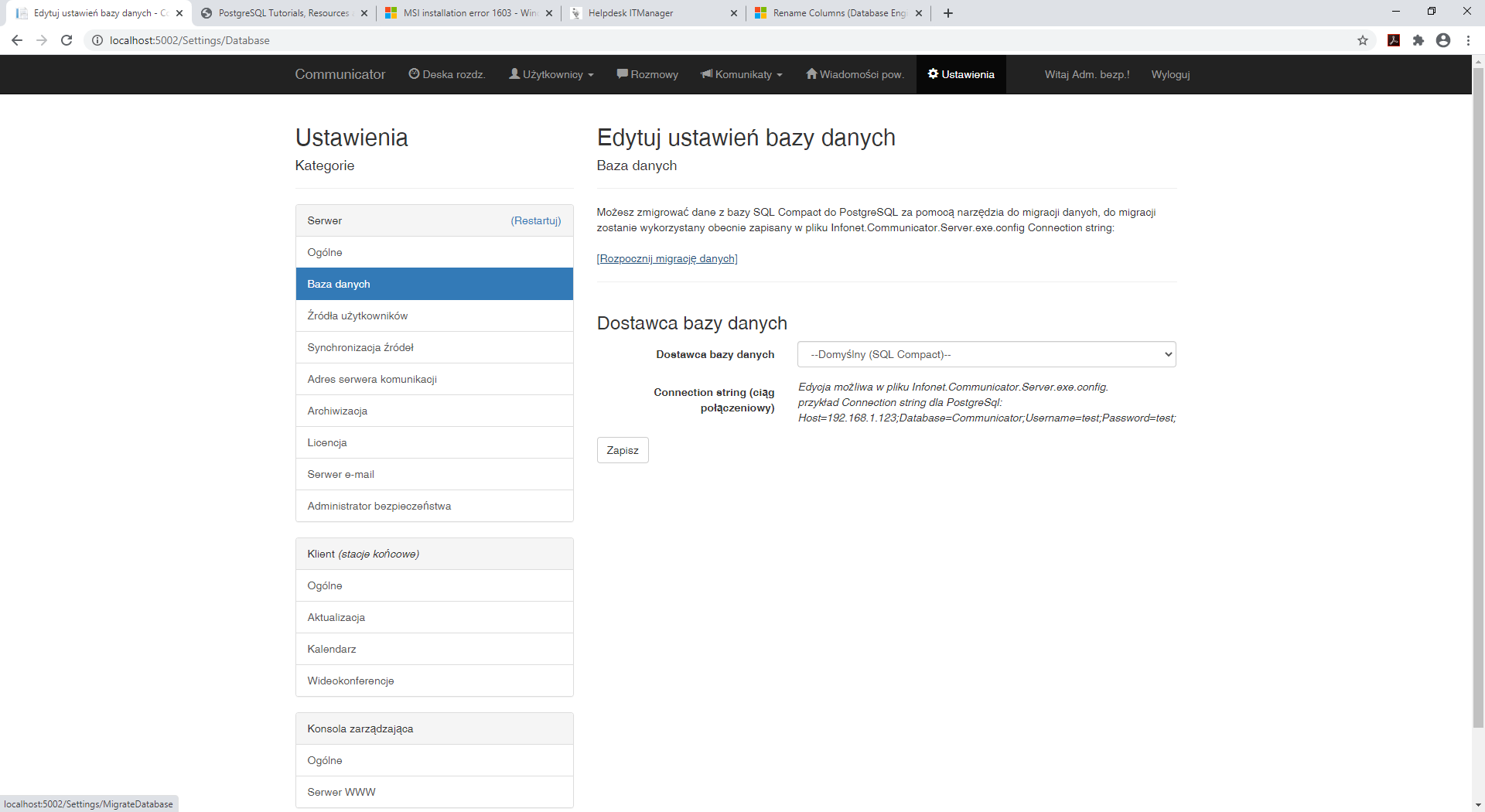Open the browser extensions puzzle icon
The image size is (1485, 812).
(x=1418, y=40)
